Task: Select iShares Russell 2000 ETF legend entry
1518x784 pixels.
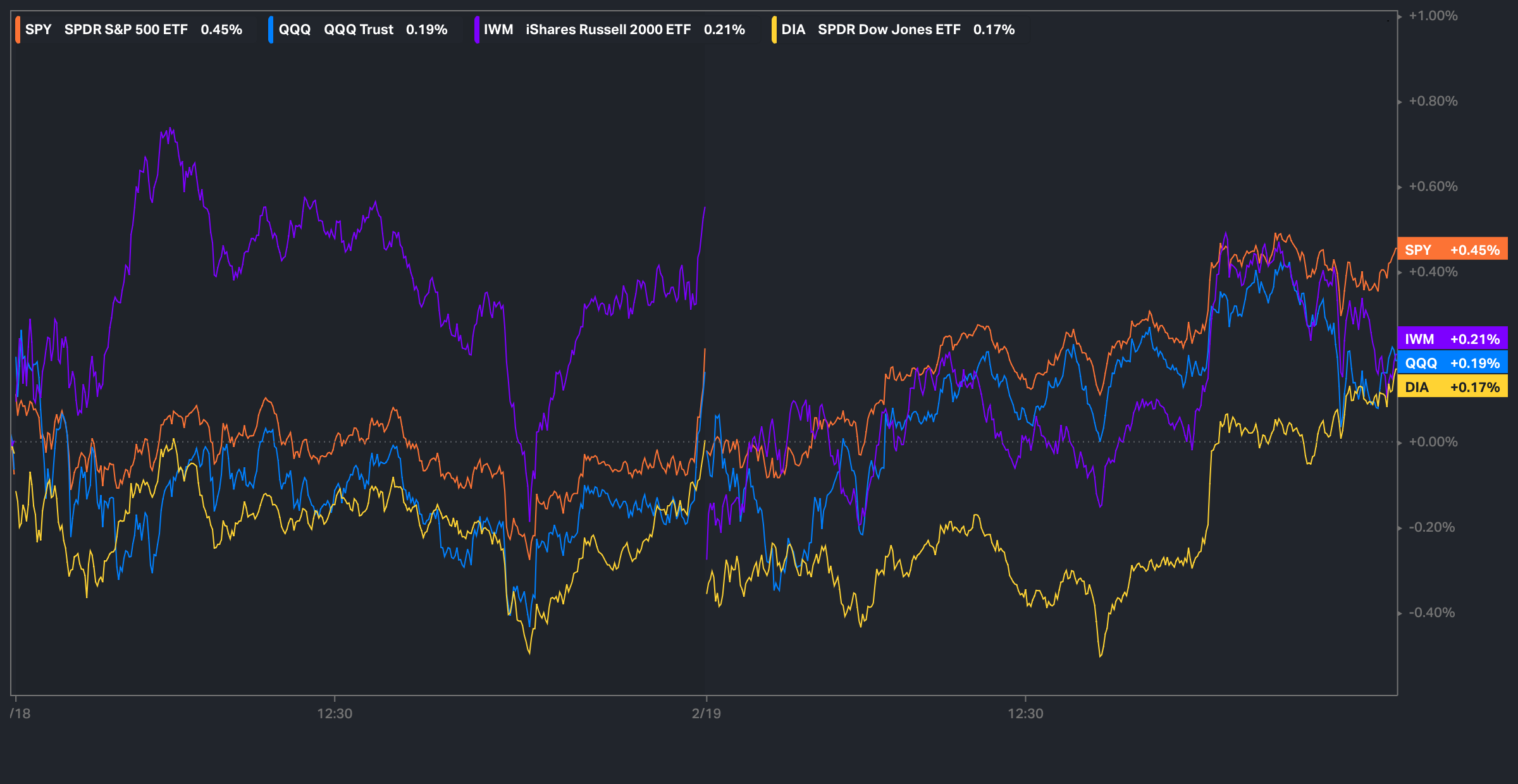Action: [608, 30]
